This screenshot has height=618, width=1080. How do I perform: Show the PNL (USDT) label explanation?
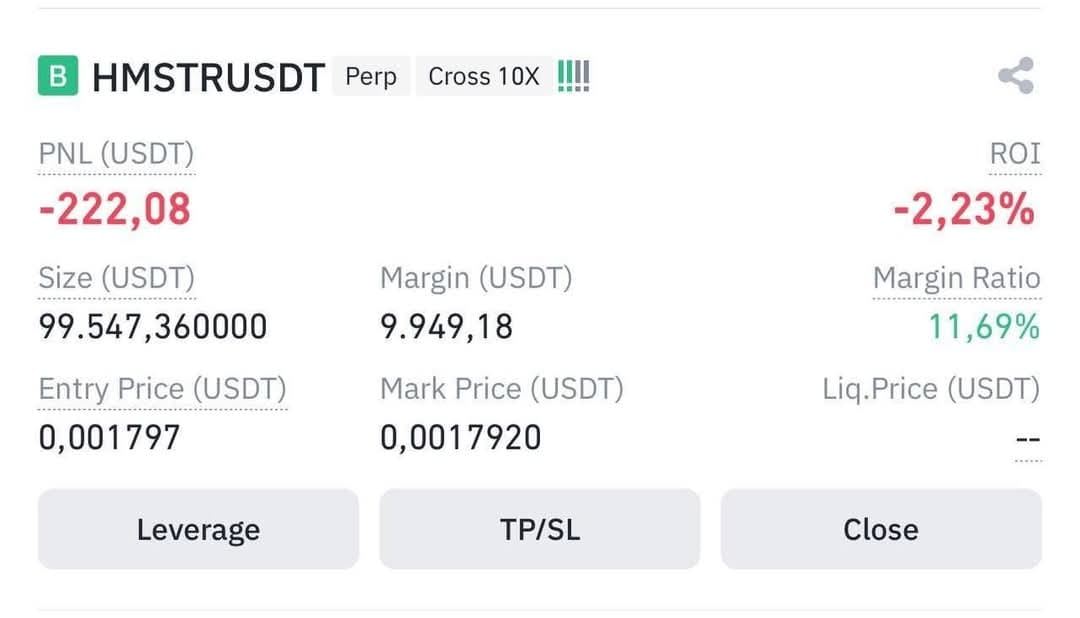point(116,154)
